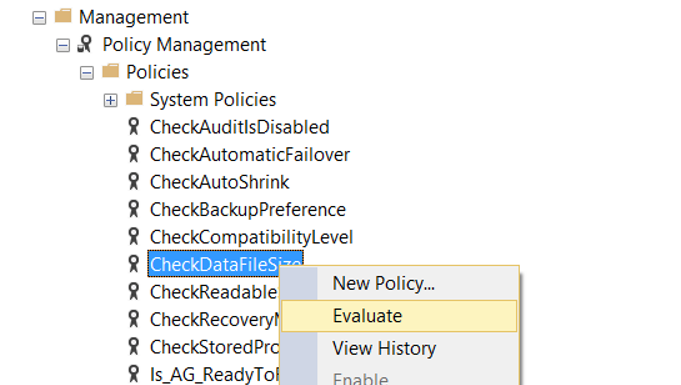Click the Policy Management icon
The height and width of the screenshot is (385, 681).
[85, 44]
